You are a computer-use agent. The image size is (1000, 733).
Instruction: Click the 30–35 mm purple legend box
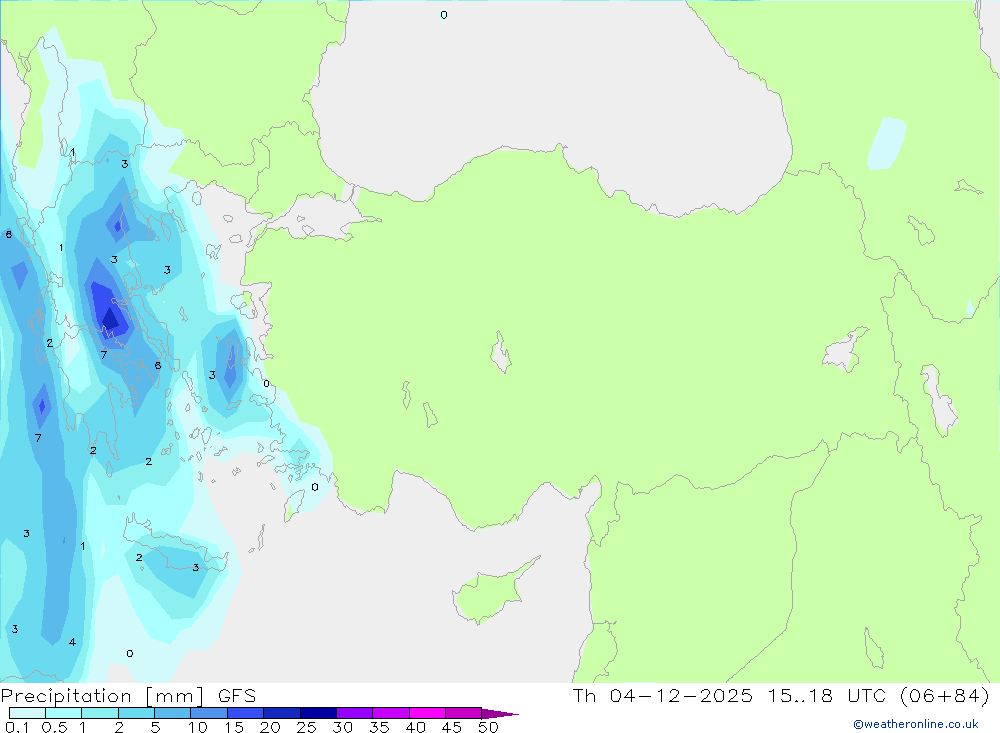tap(355, 713)
